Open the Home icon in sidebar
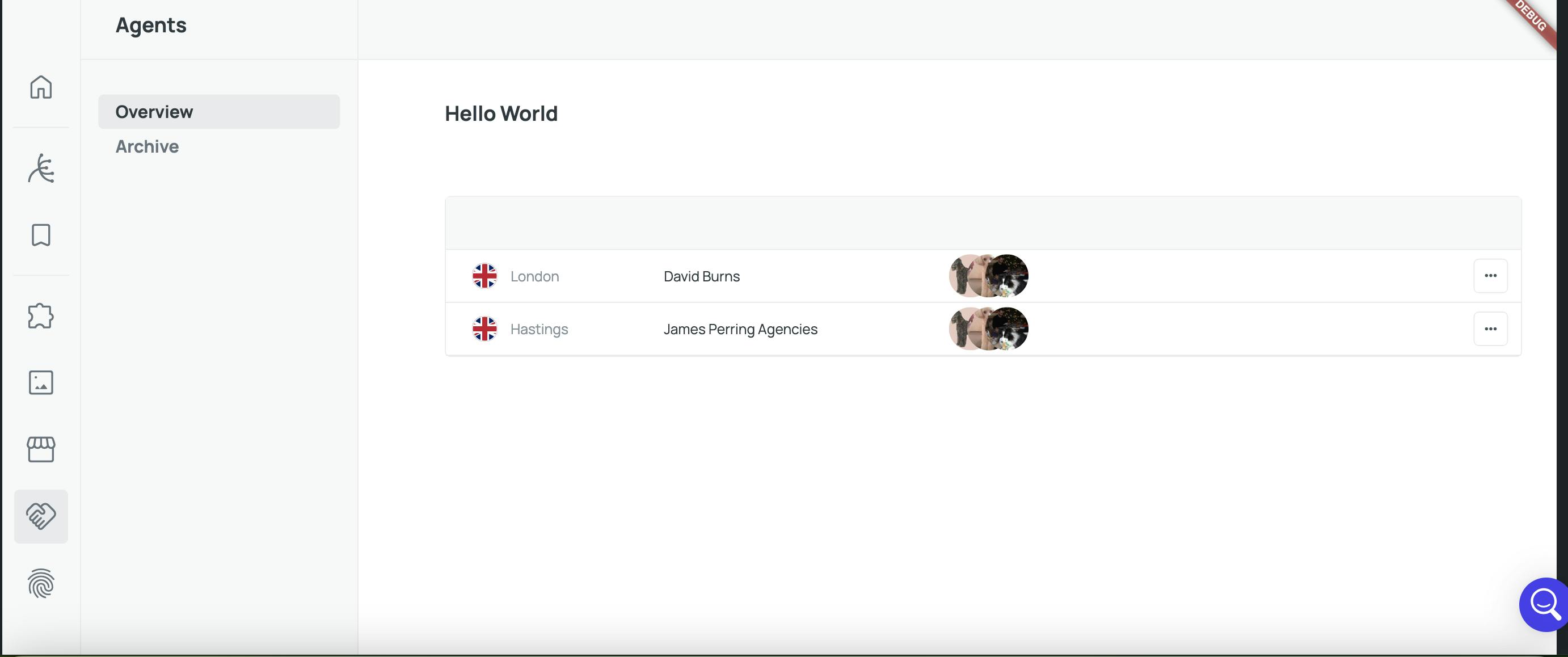 pos(41,87)
